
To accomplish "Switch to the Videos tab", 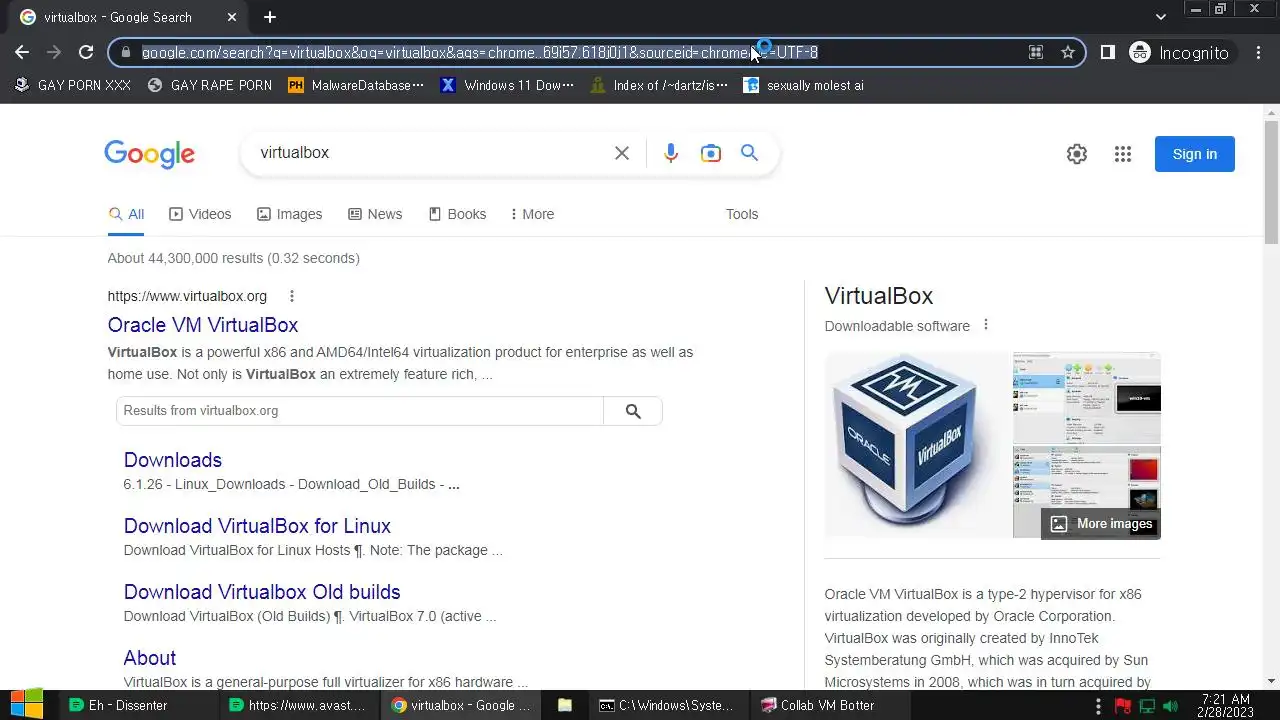I will (200, 214).
